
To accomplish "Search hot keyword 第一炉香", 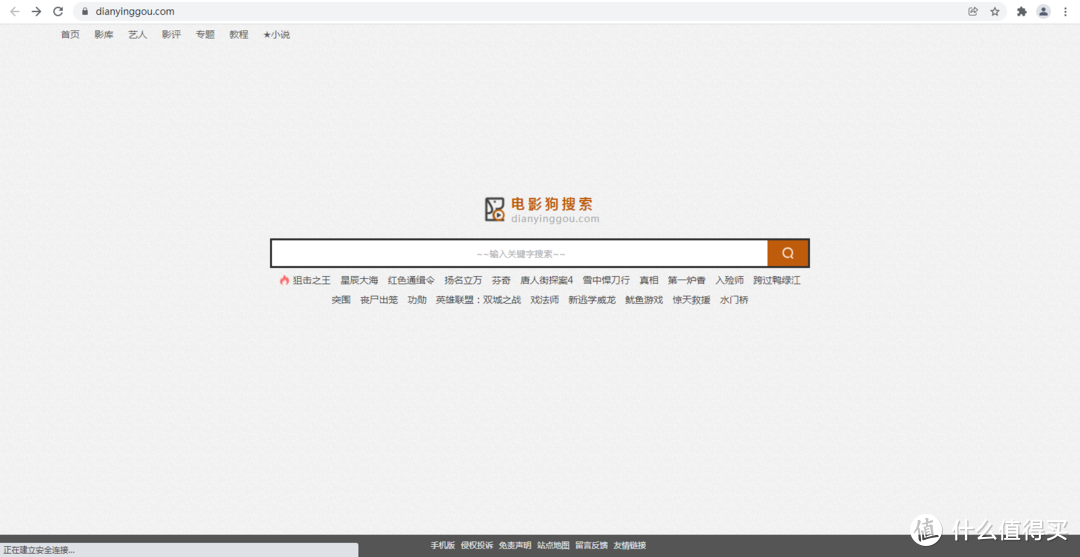I will coord(687,280).
